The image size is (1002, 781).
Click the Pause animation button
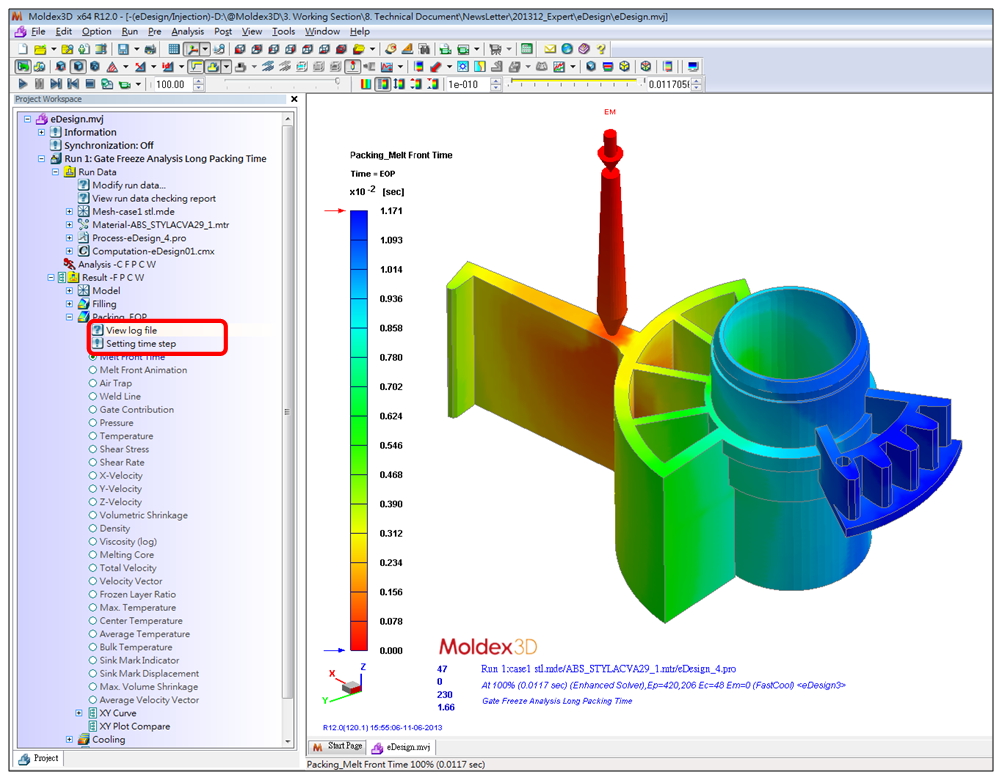(40, 84)
